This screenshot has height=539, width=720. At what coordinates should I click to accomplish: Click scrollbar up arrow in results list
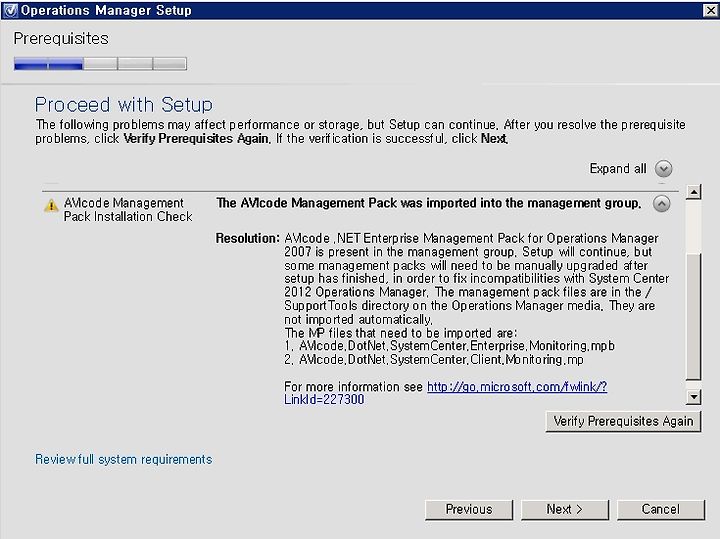click(693, 191)
